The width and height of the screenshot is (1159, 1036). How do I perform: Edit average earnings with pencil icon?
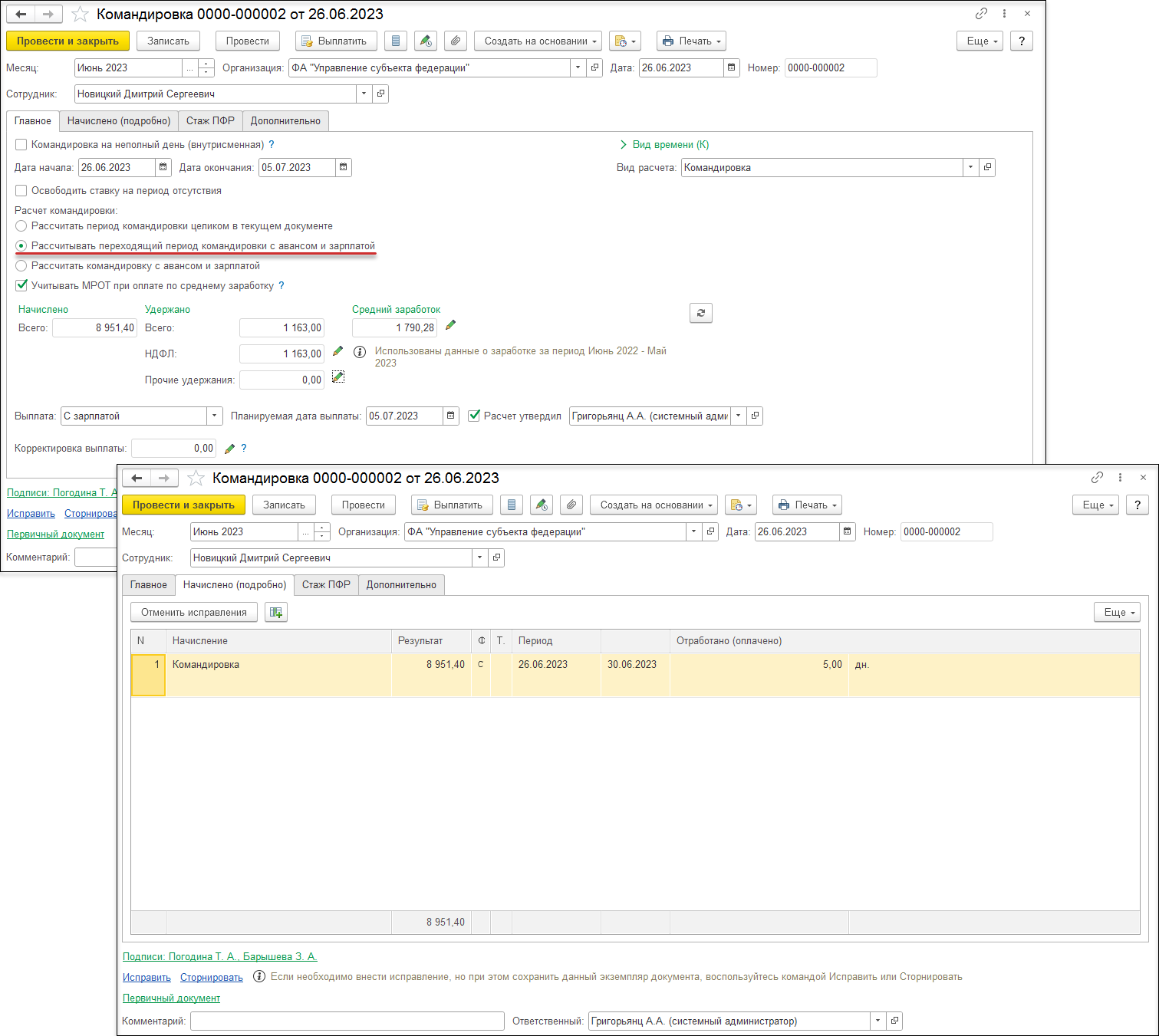450,325
